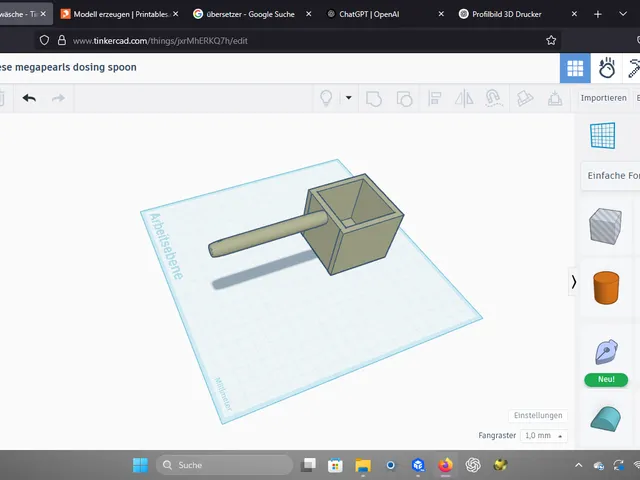Close the Profilbild 3D Drucker tab
Viewport: 640px width, 480px height.
pos(574,14)
